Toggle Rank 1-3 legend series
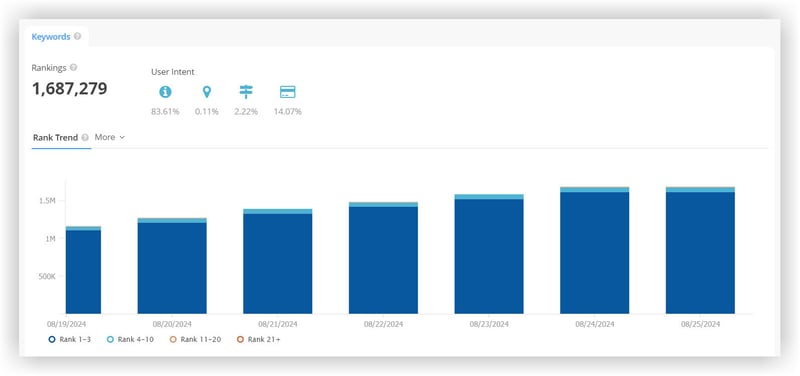This screenshot has width=800, height=376. click(x=70, y=339)
